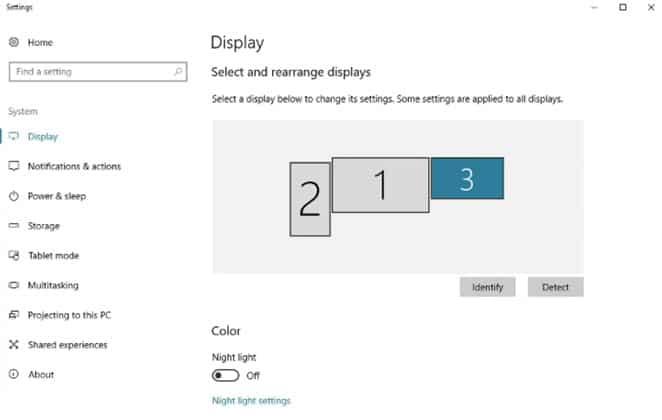Click the Storage drive icon
This screenshot has height=420, width=662.
(14, 226)
